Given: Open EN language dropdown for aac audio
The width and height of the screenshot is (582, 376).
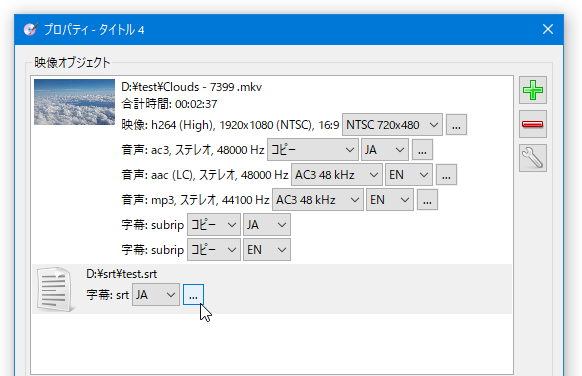Looking at the screenshot, I should [x=409, y=175].
